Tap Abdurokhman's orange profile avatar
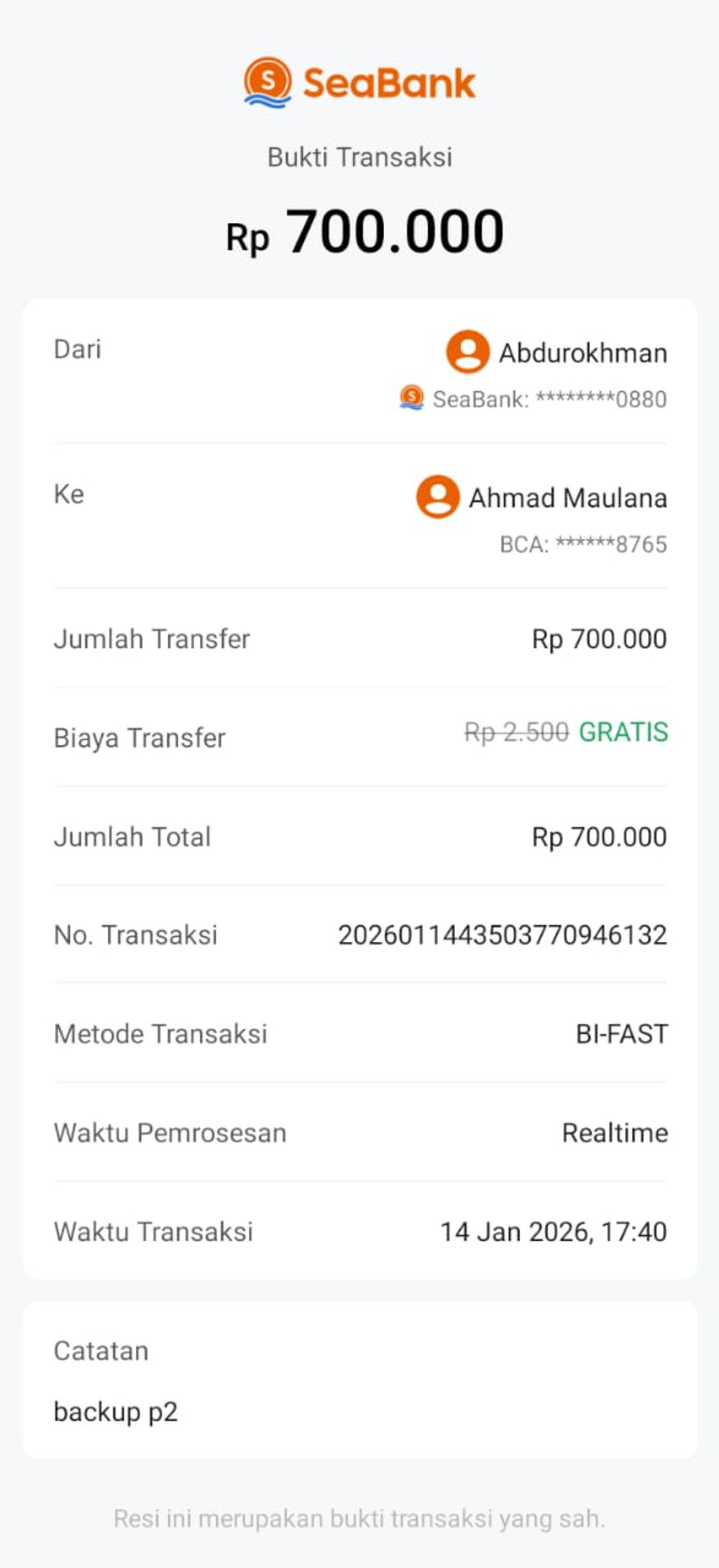This screenshot has height=1568, width=719. tap(467, 352)
